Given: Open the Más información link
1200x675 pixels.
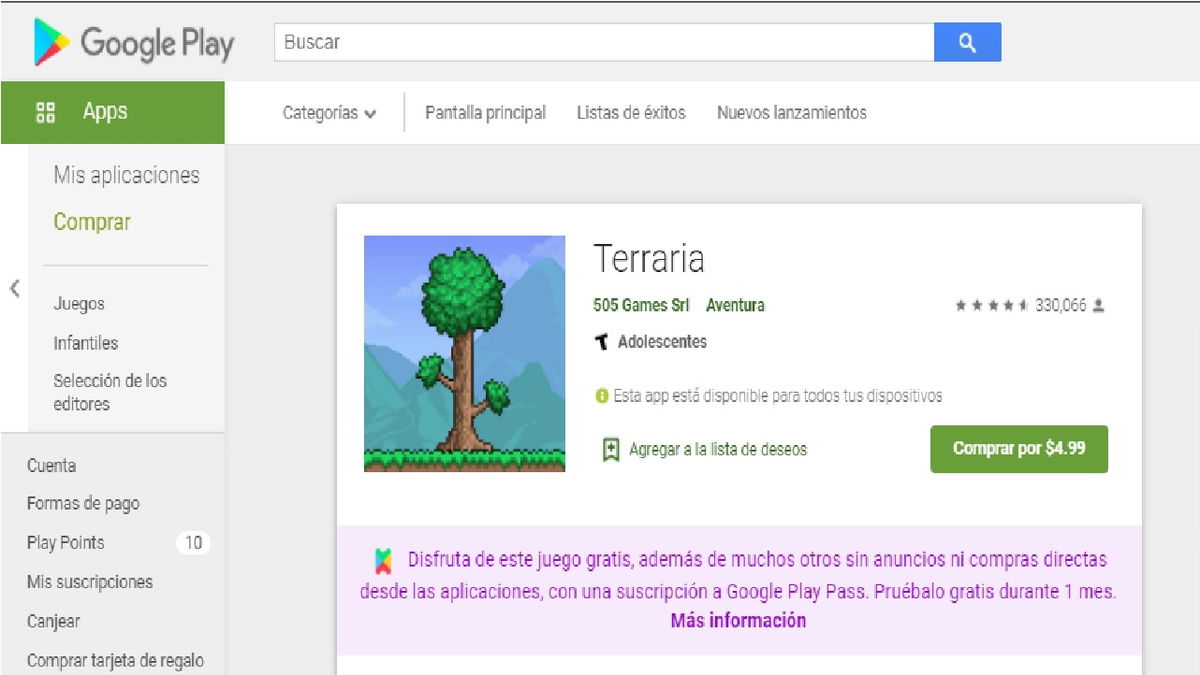Looking at the screenshot, I should click(738, 621).
